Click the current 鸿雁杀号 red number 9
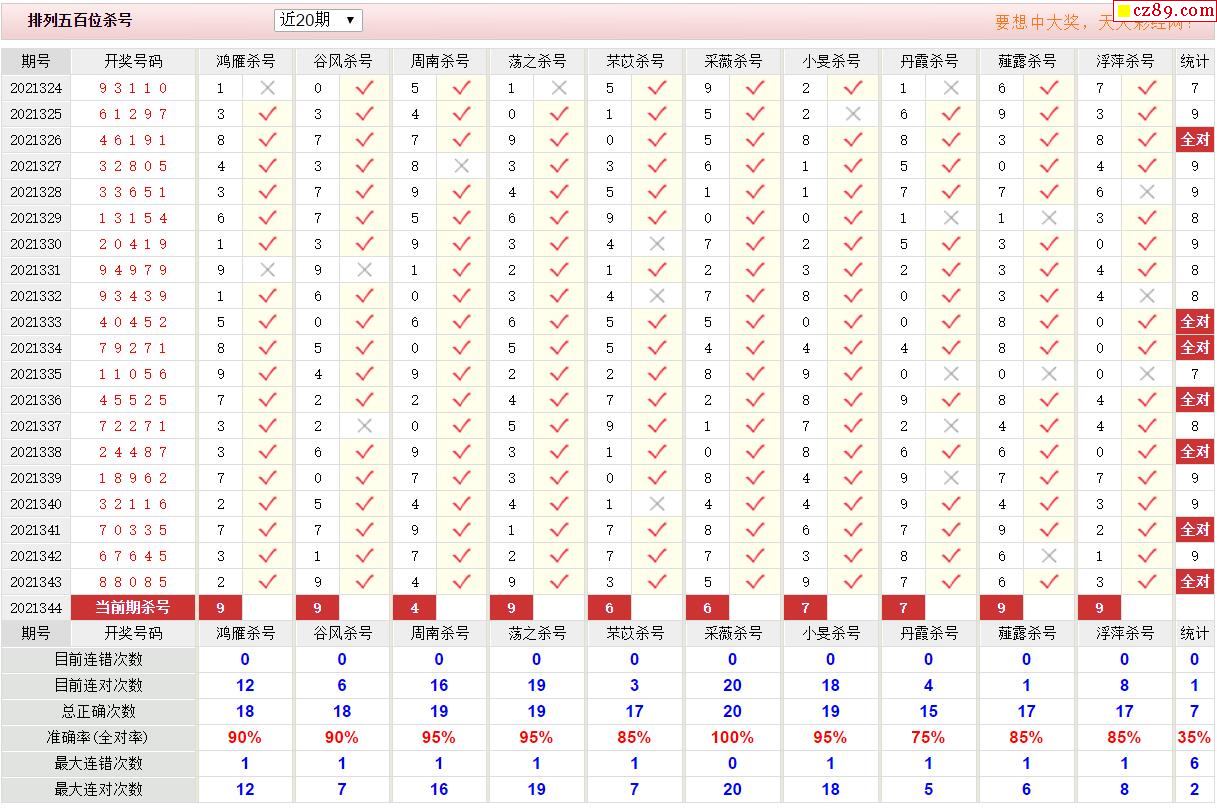 click(x=221, y=608)
